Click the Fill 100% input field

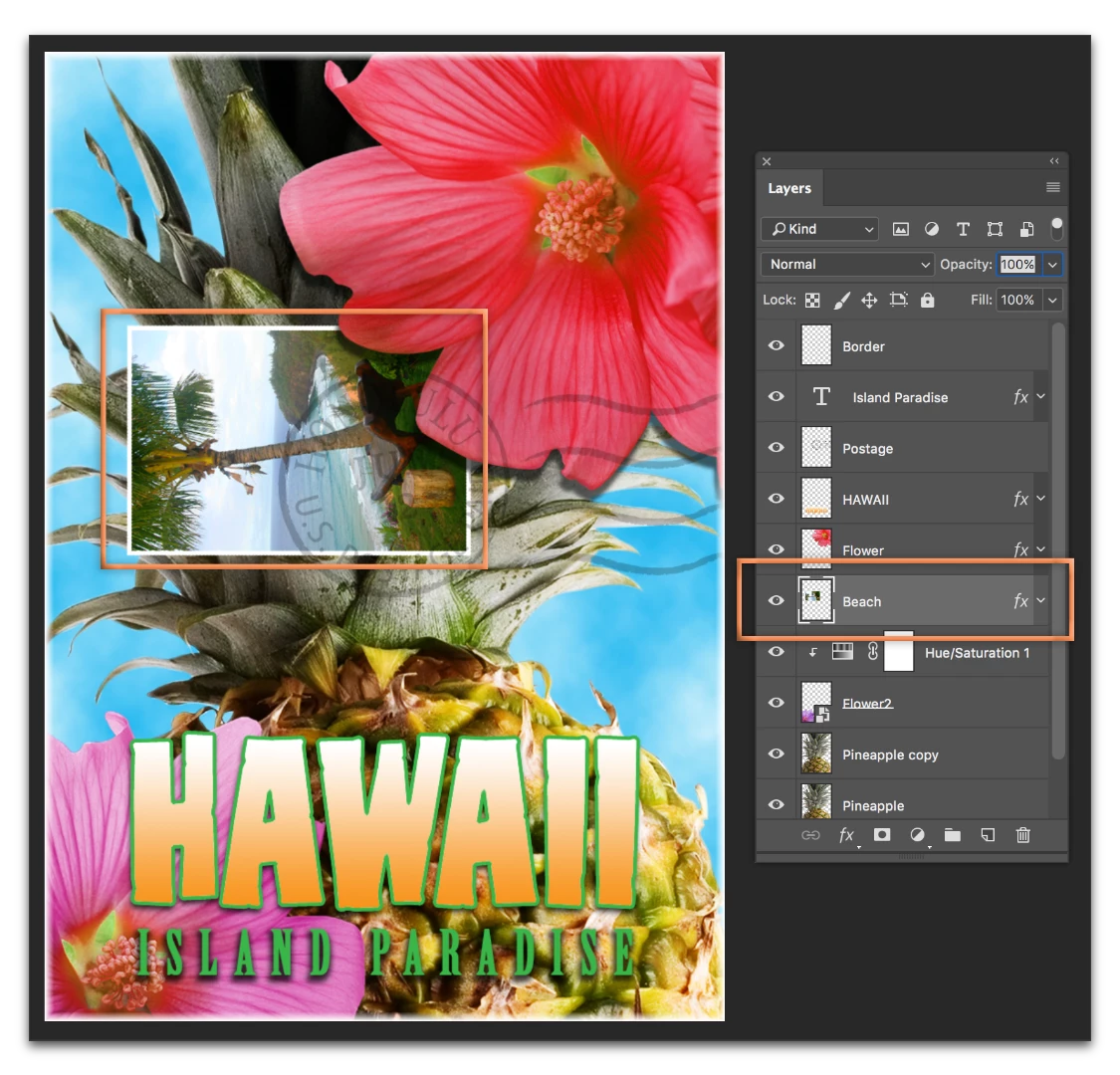click(1017, 300)
